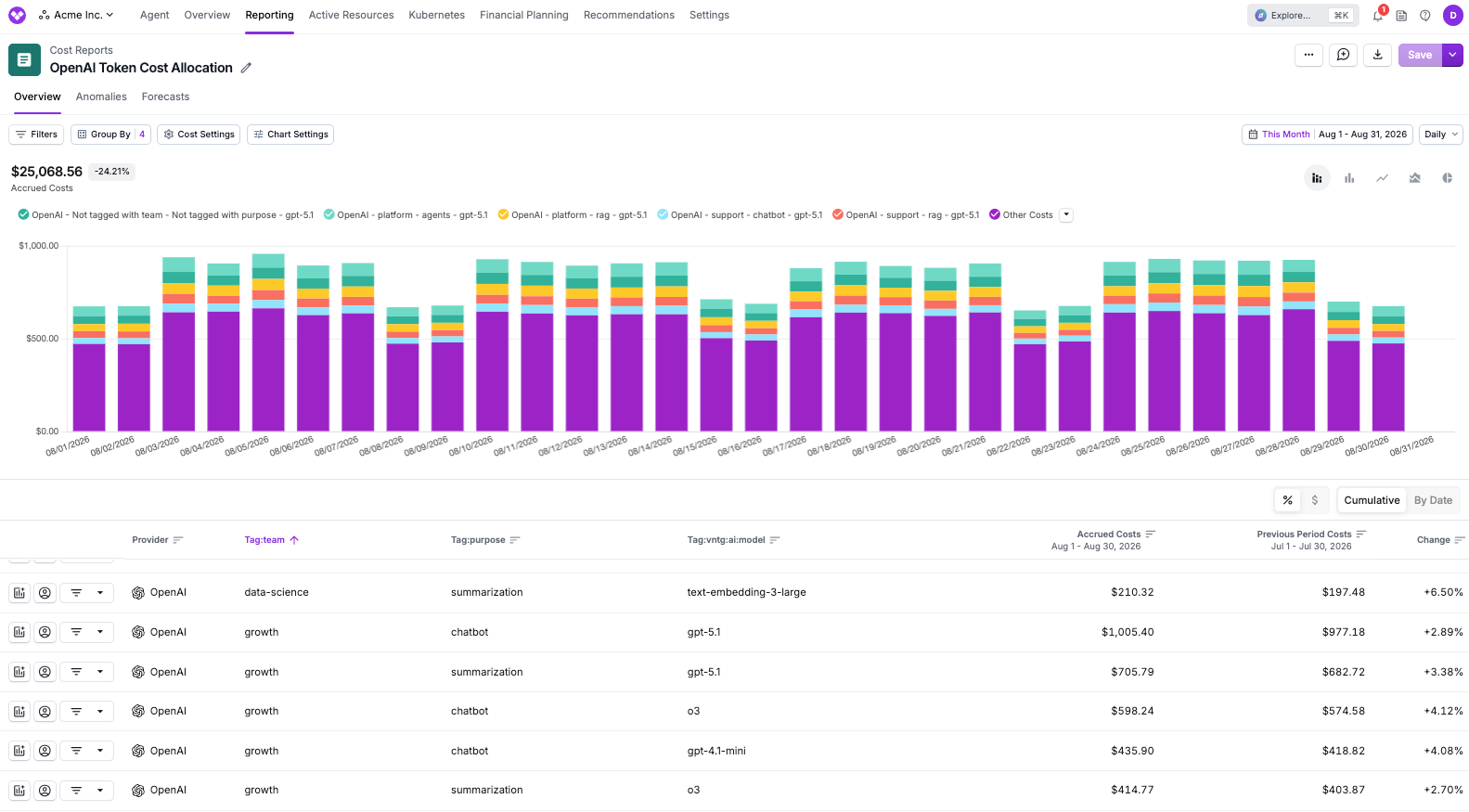Open Provider column sort menu
The image size is (1469, 812).
coord(178,540)
